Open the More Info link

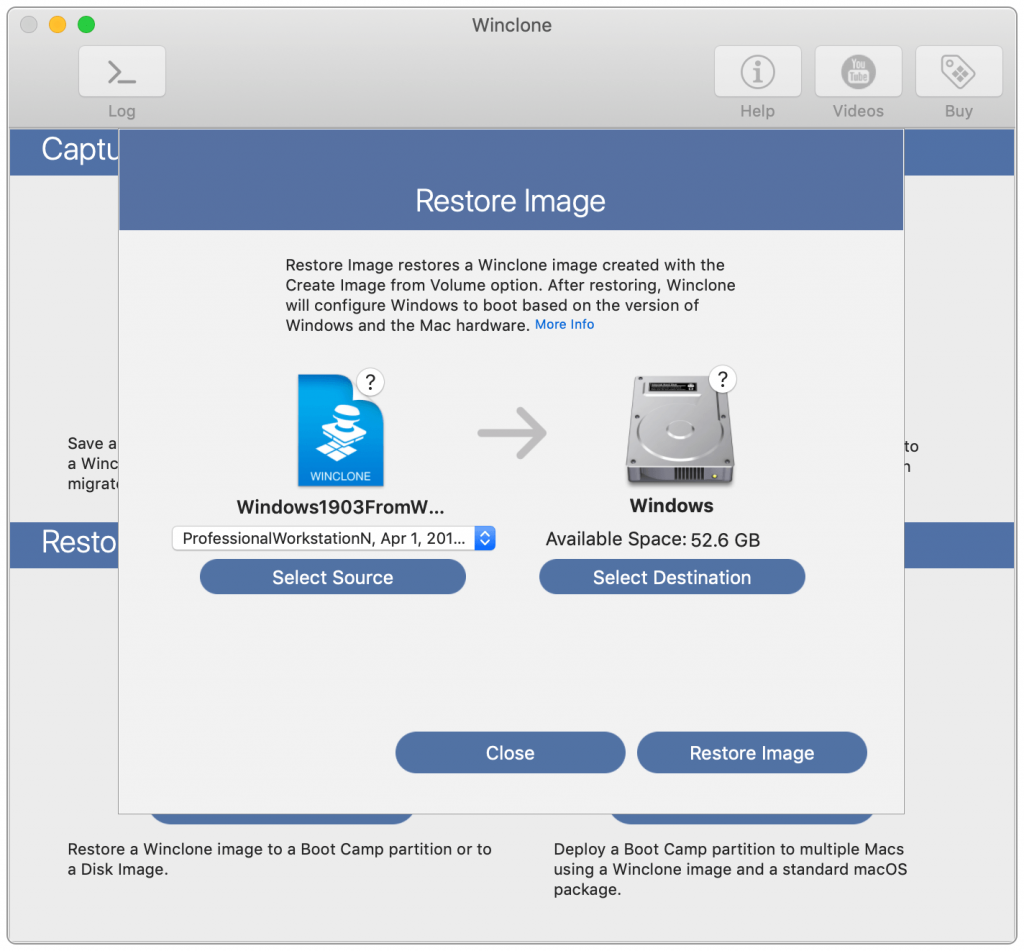pos(564,324)
